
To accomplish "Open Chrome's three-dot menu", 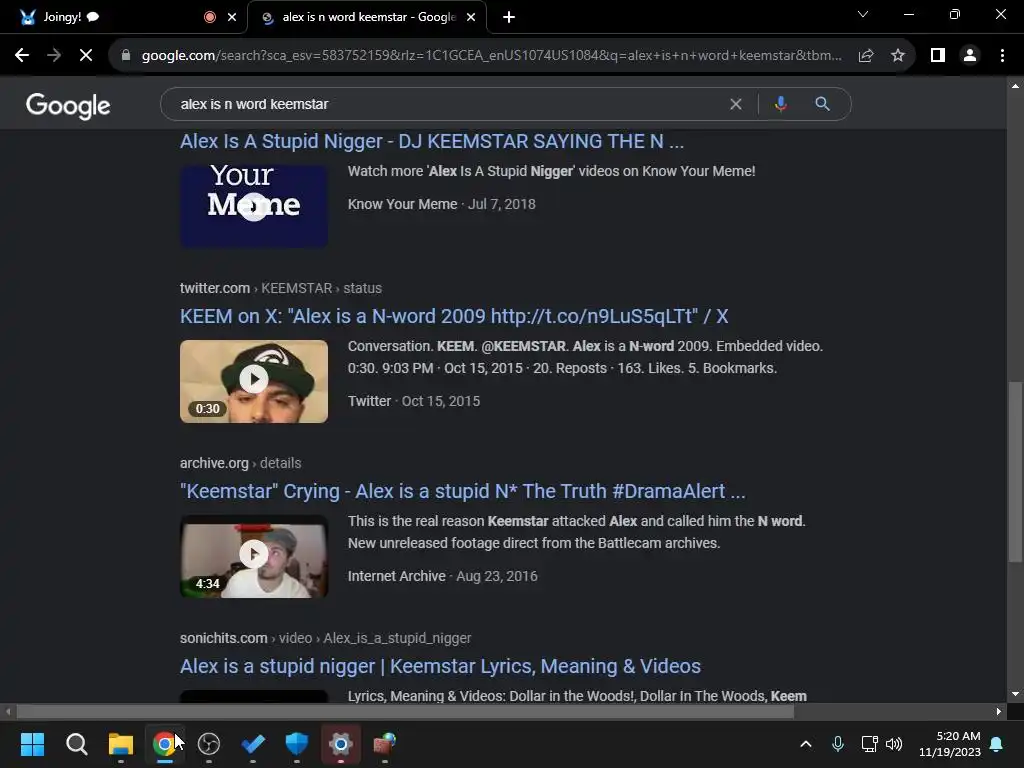I will click(1002, 56).
